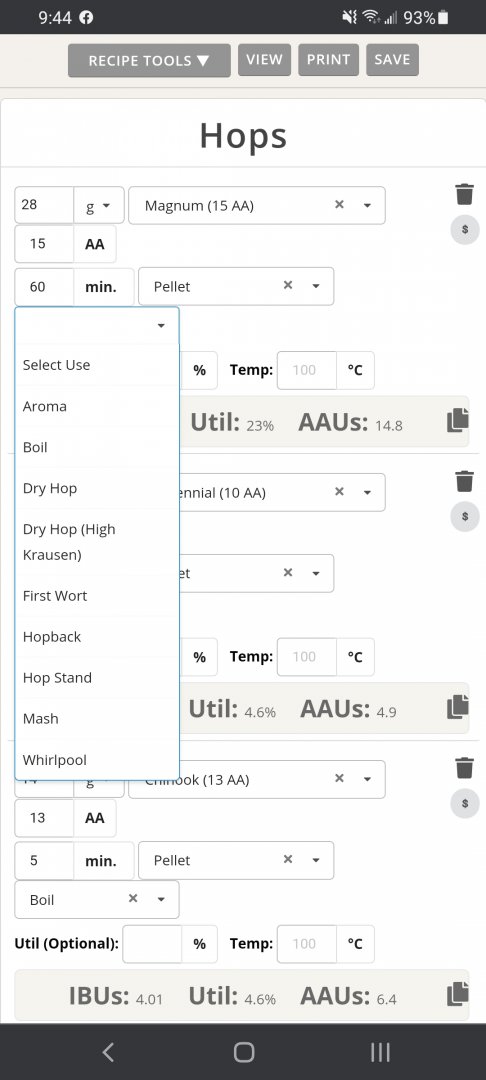Select Whirlpool from the use list
The height and width of the screenshot is (1080, 486).
[x=97, y=760]
